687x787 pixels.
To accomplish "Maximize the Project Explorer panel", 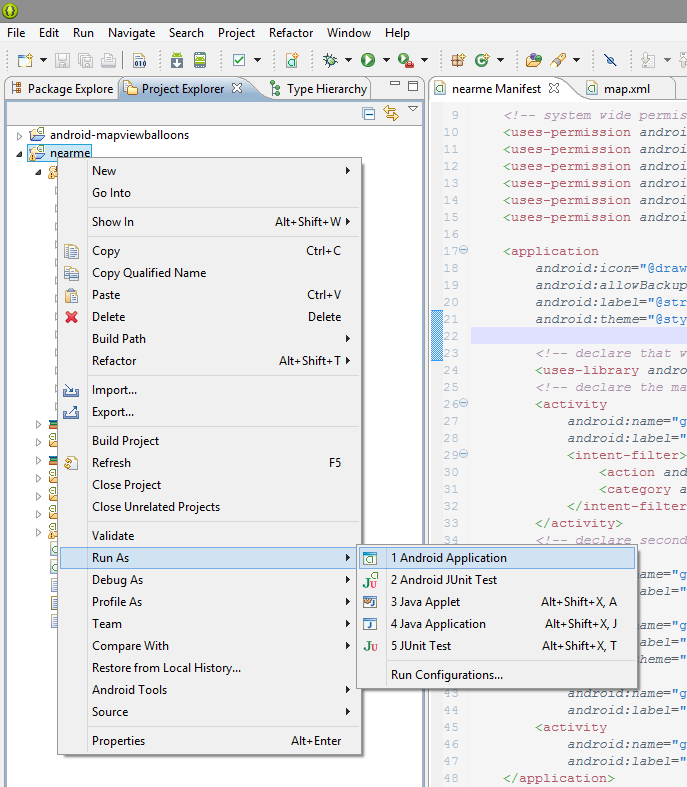I will coord(413,86).
